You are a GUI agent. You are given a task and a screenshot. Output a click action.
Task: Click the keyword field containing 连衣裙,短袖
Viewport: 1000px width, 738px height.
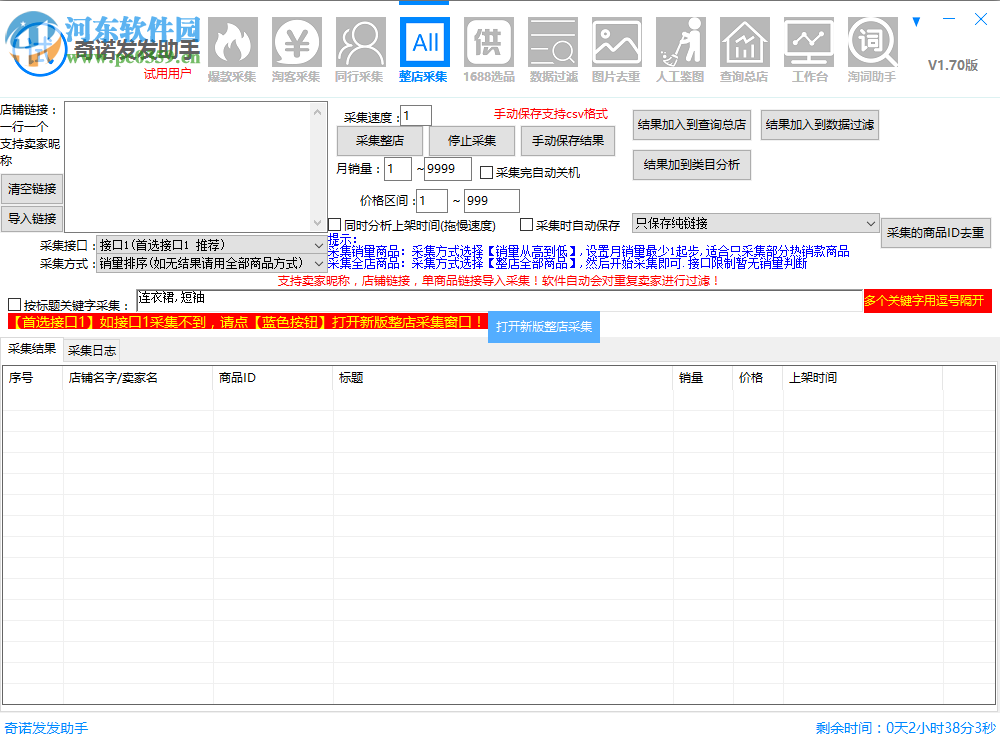(x=499, y=300)
